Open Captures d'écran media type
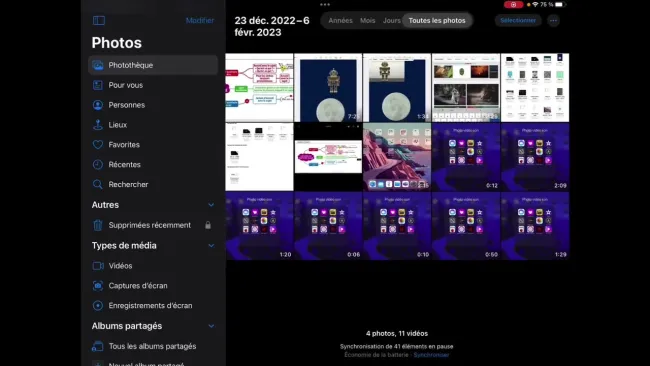The image size is (650, 366). click(153, 286)
